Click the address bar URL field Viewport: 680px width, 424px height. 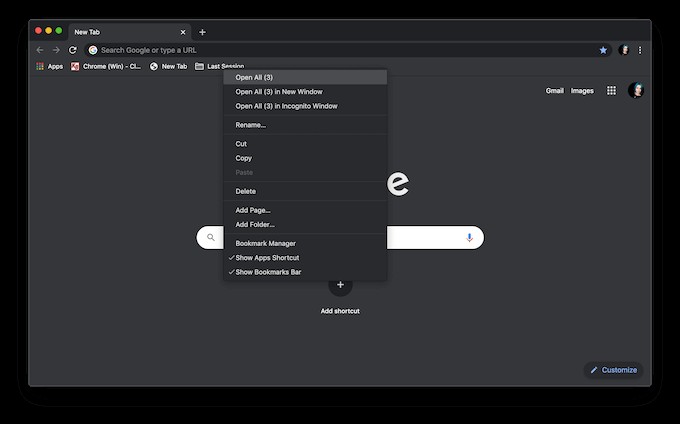click(347, 50)
